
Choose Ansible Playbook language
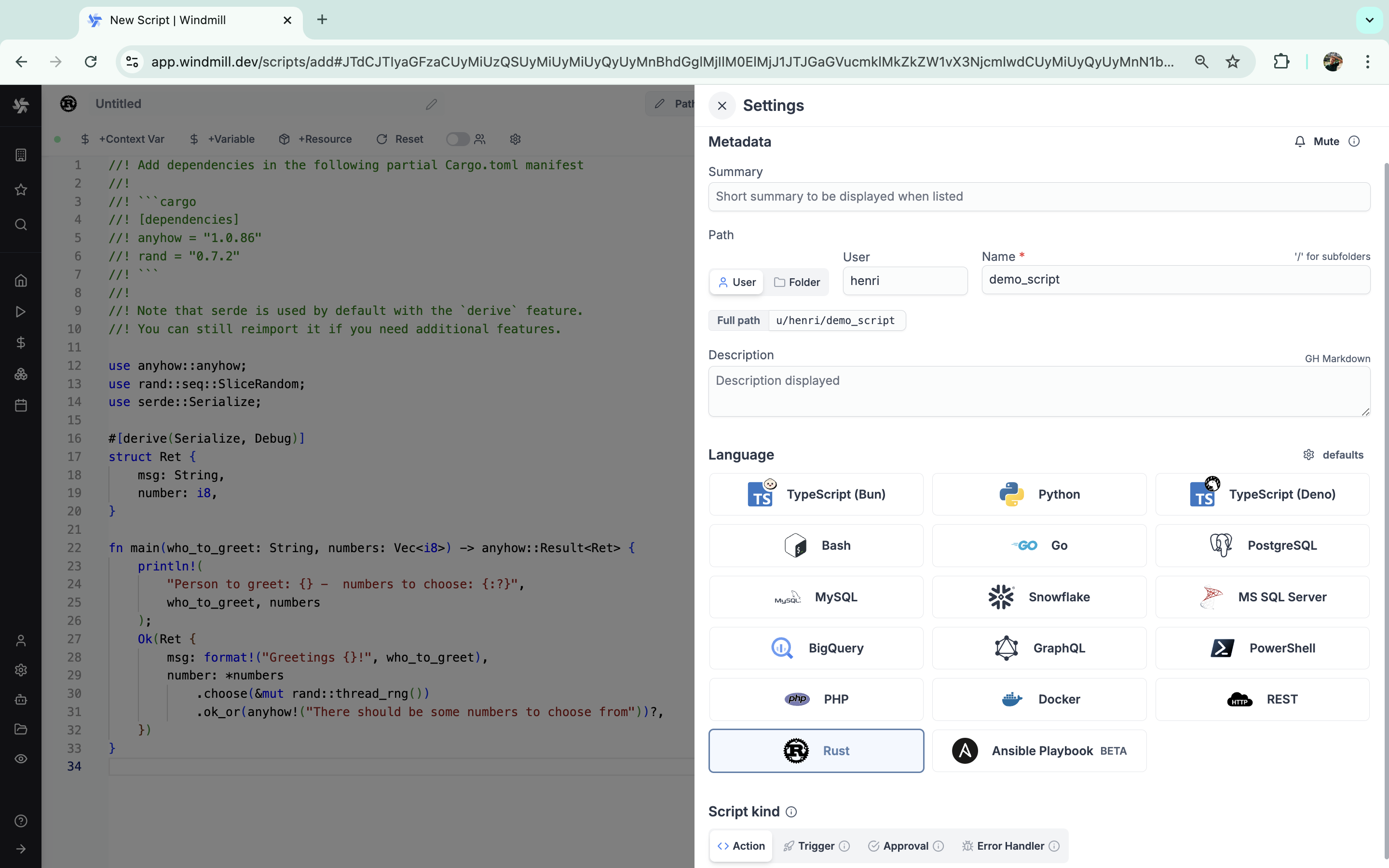tap(1039, 751)
